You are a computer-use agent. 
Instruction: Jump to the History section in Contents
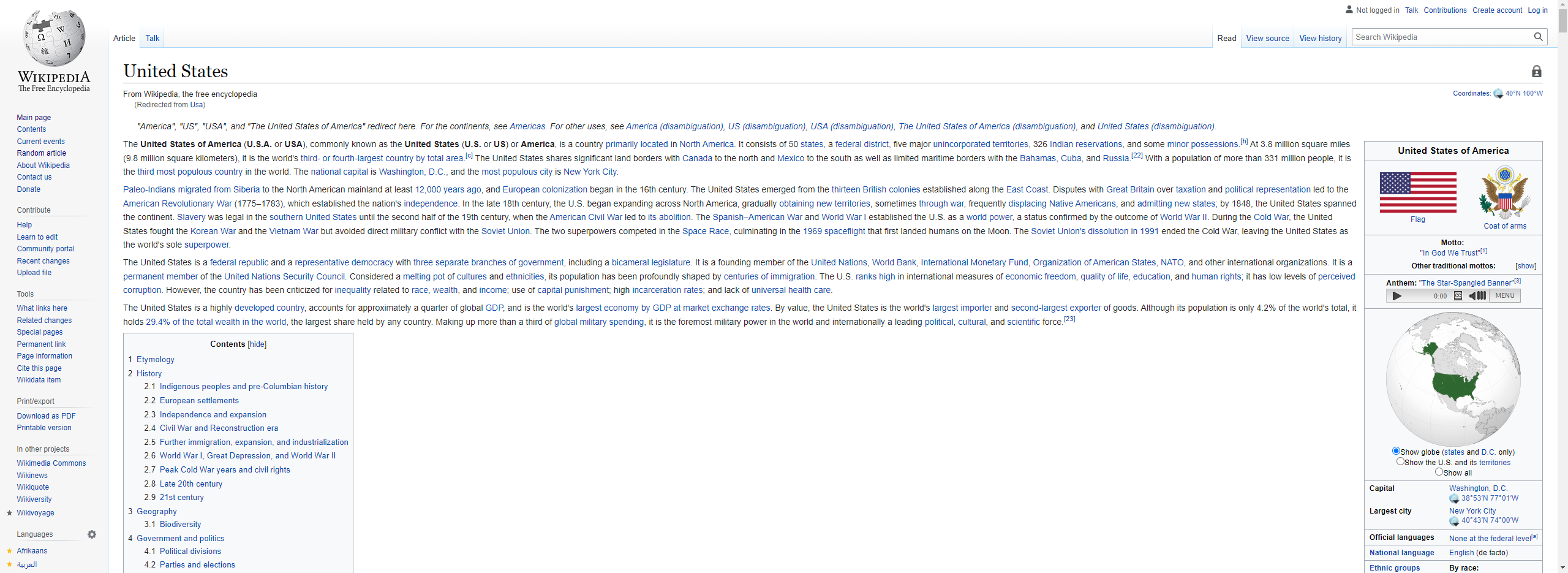click(x=149, y=374)
